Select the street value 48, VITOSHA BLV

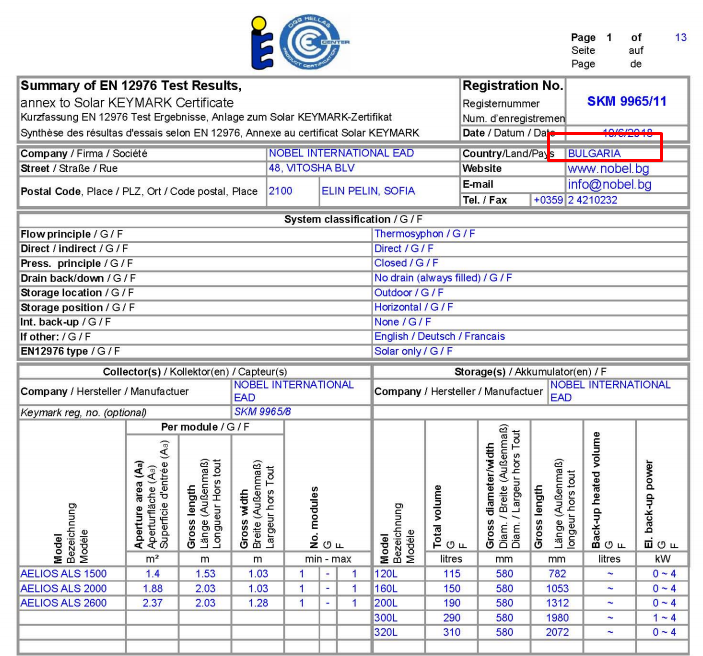point(312,168)
